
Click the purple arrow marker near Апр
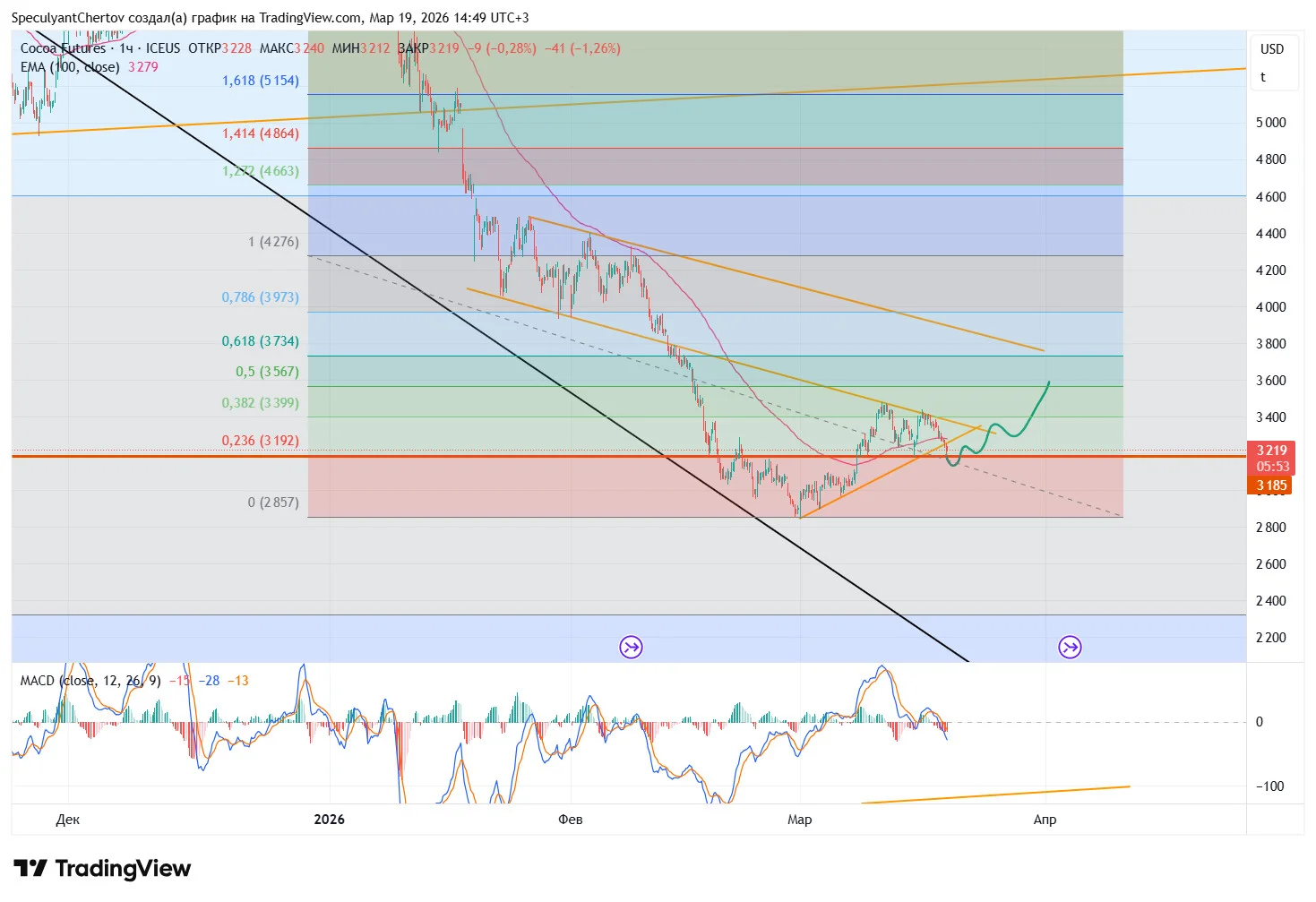(1070, 647)
